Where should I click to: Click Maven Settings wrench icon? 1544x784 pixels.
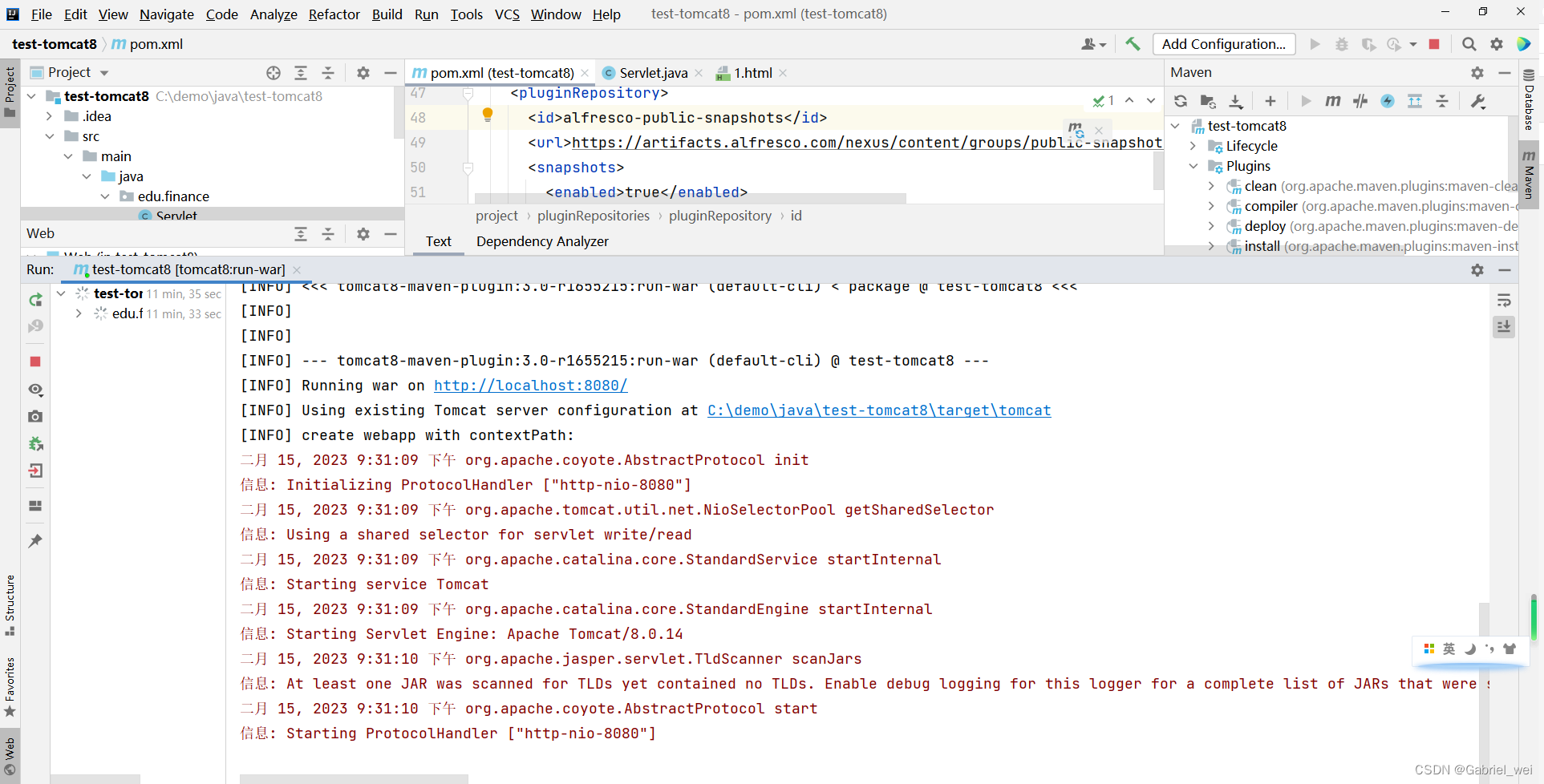(x=1478, y=101)
